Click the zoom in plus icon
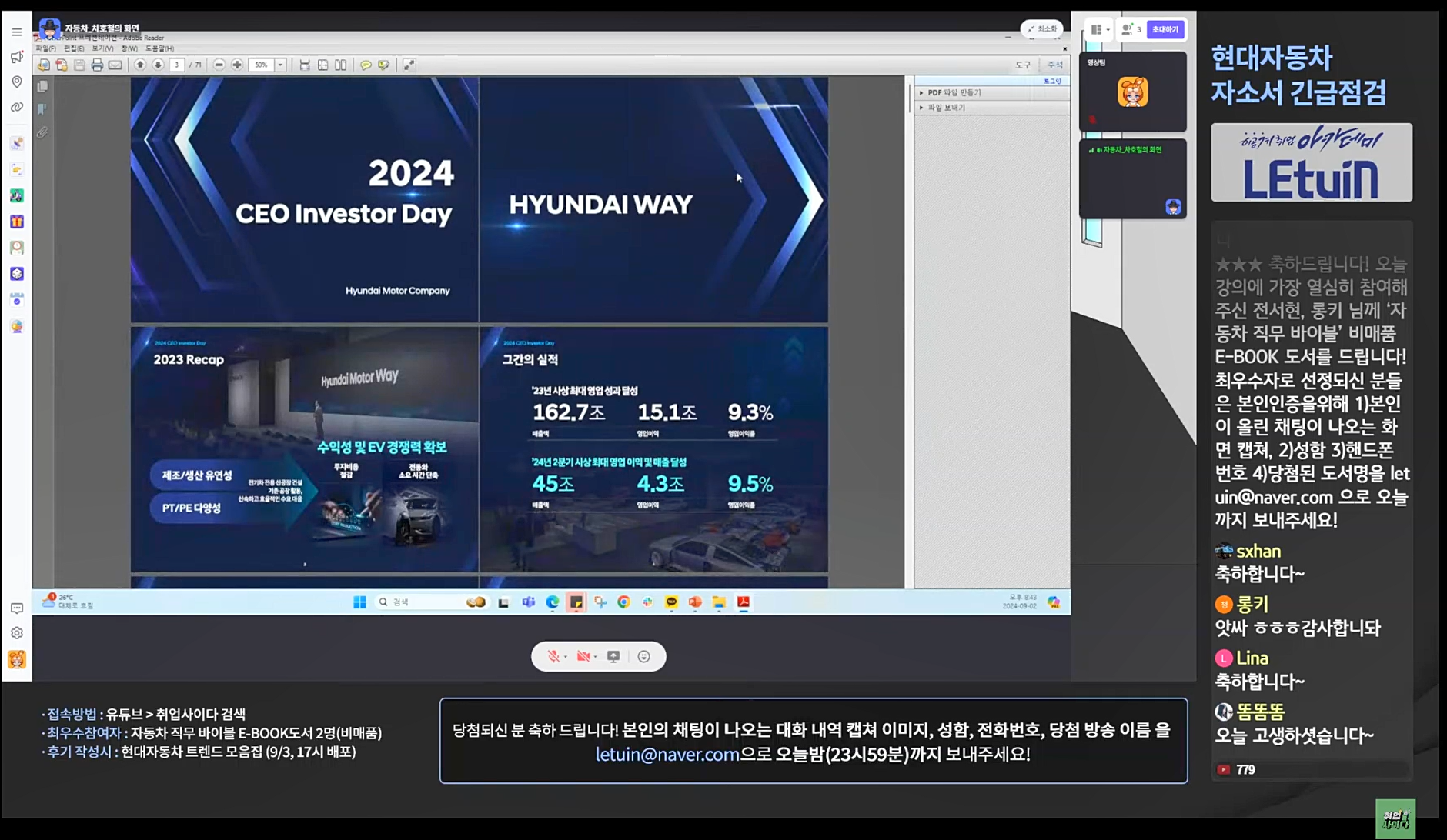This screenshot has height=840, width=1447. 237,65
